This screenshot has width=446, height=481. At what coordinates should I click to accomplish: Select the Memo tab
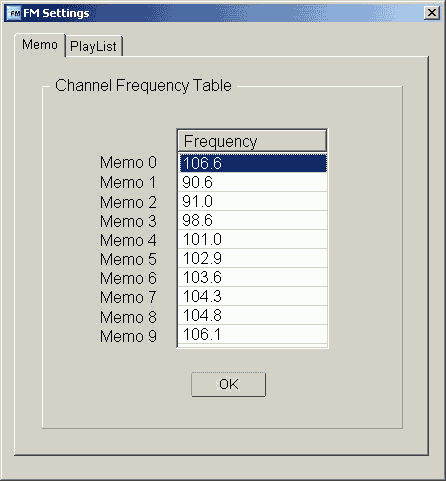click(x=40, y=45)
